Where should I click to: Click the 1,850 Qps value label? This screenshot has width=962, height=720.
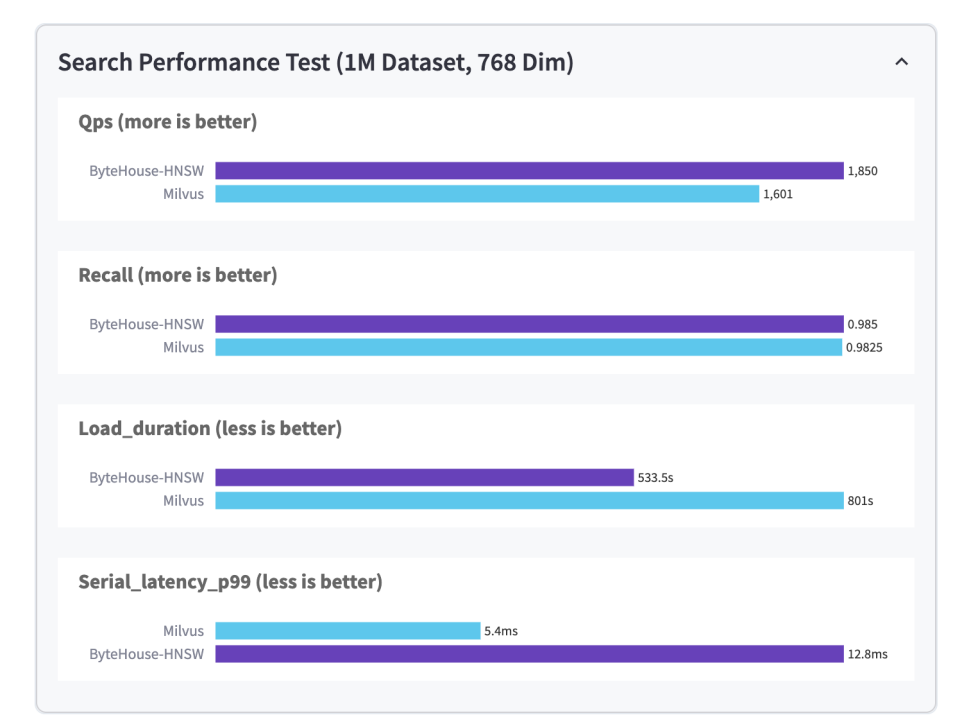point(862,171)
